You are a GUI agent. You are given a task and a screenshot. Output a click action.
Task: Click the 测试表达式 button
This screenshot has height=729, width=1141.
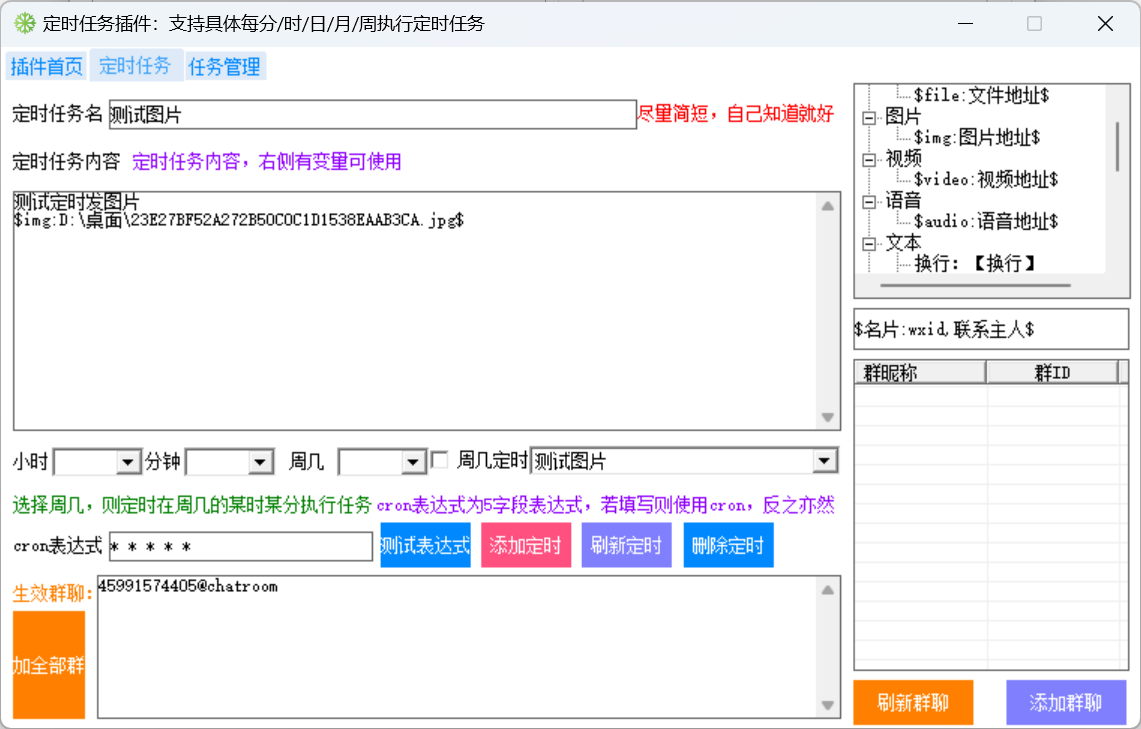tap(425, 546)
